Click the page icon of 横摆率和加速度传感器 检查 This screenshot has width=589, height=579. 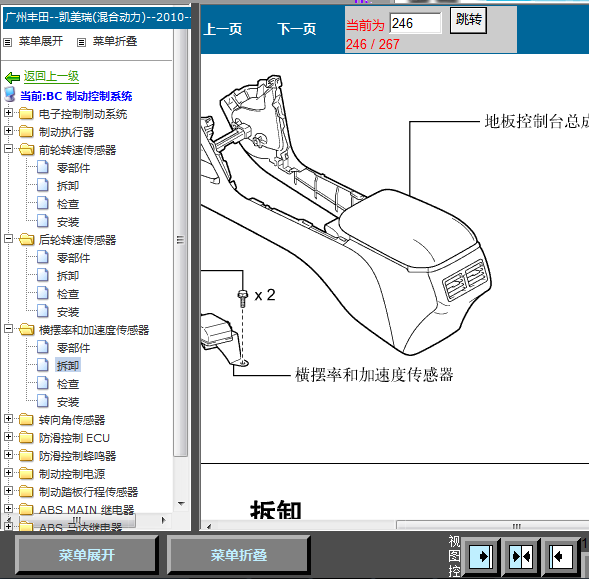(x=42, y=383)
